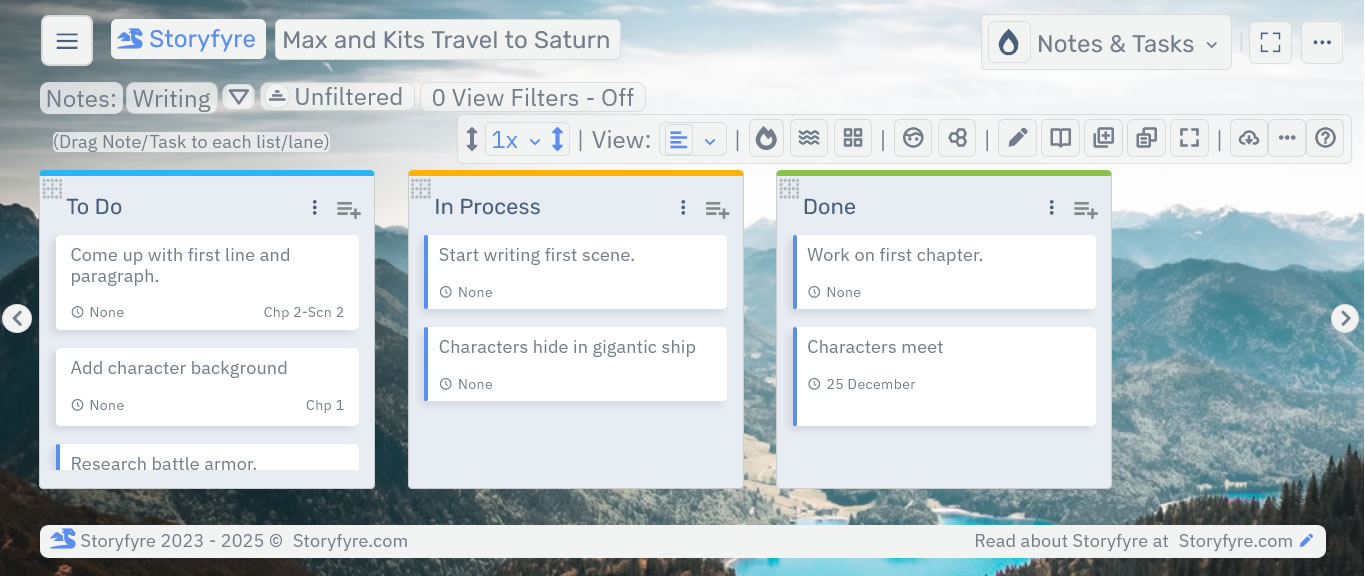Open the 1x zoom level dropdown
The width and height of the screenshot is (1365, 576).
point(514,138)
